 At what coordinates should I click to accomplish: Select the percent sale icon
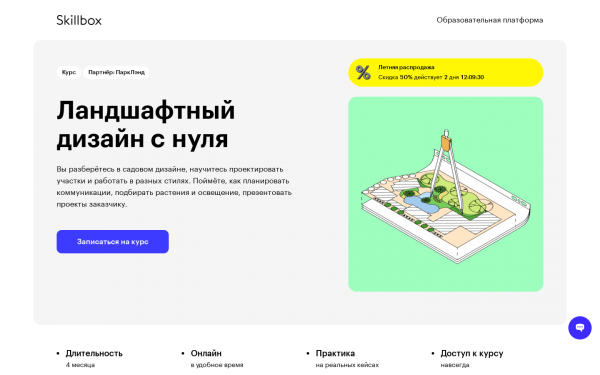[363, 72]
